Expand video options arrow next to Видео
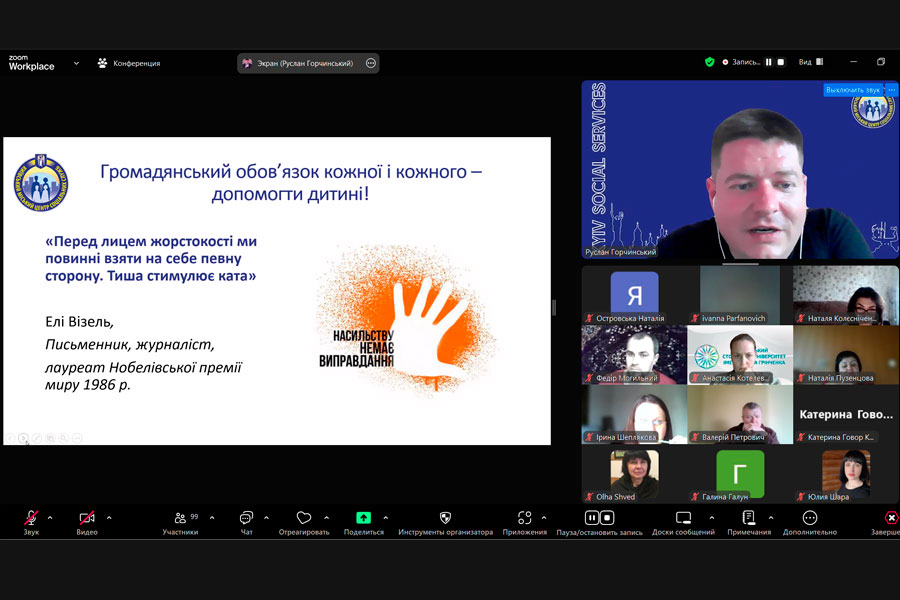The image size is (900, 600). (x=109, y=518)
